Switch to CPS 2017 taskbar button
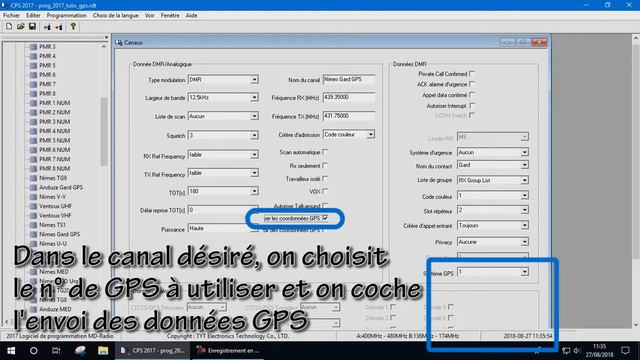The image size is (640, 360). [x=153, y=351]
